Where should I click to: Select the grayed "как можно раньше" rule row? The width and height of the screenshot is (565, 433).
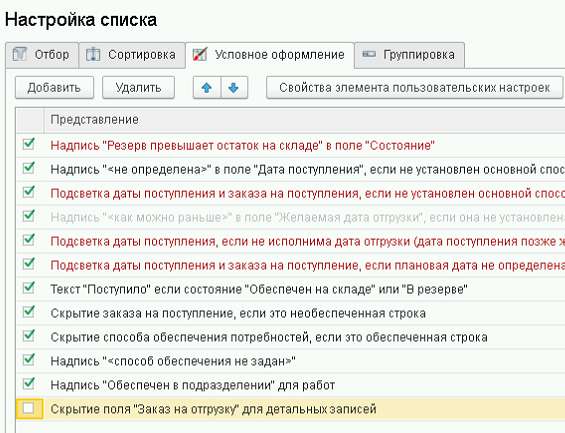click(290, 217)
